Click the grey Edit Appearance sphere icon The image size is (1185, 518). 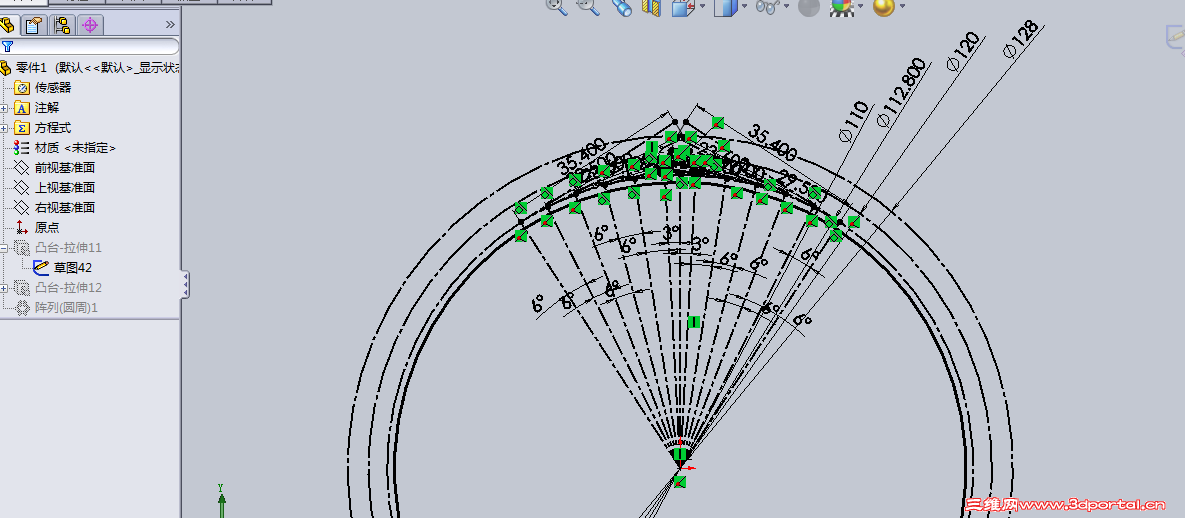pos(809,7)
